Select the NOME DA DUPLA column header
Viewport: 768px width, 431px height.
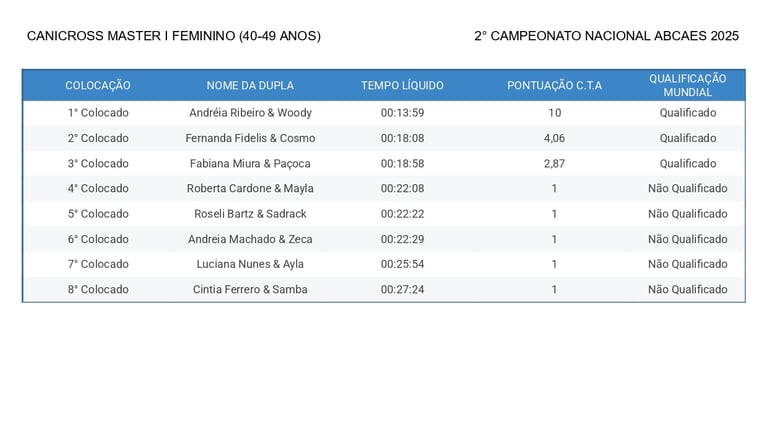click(250, 85)
